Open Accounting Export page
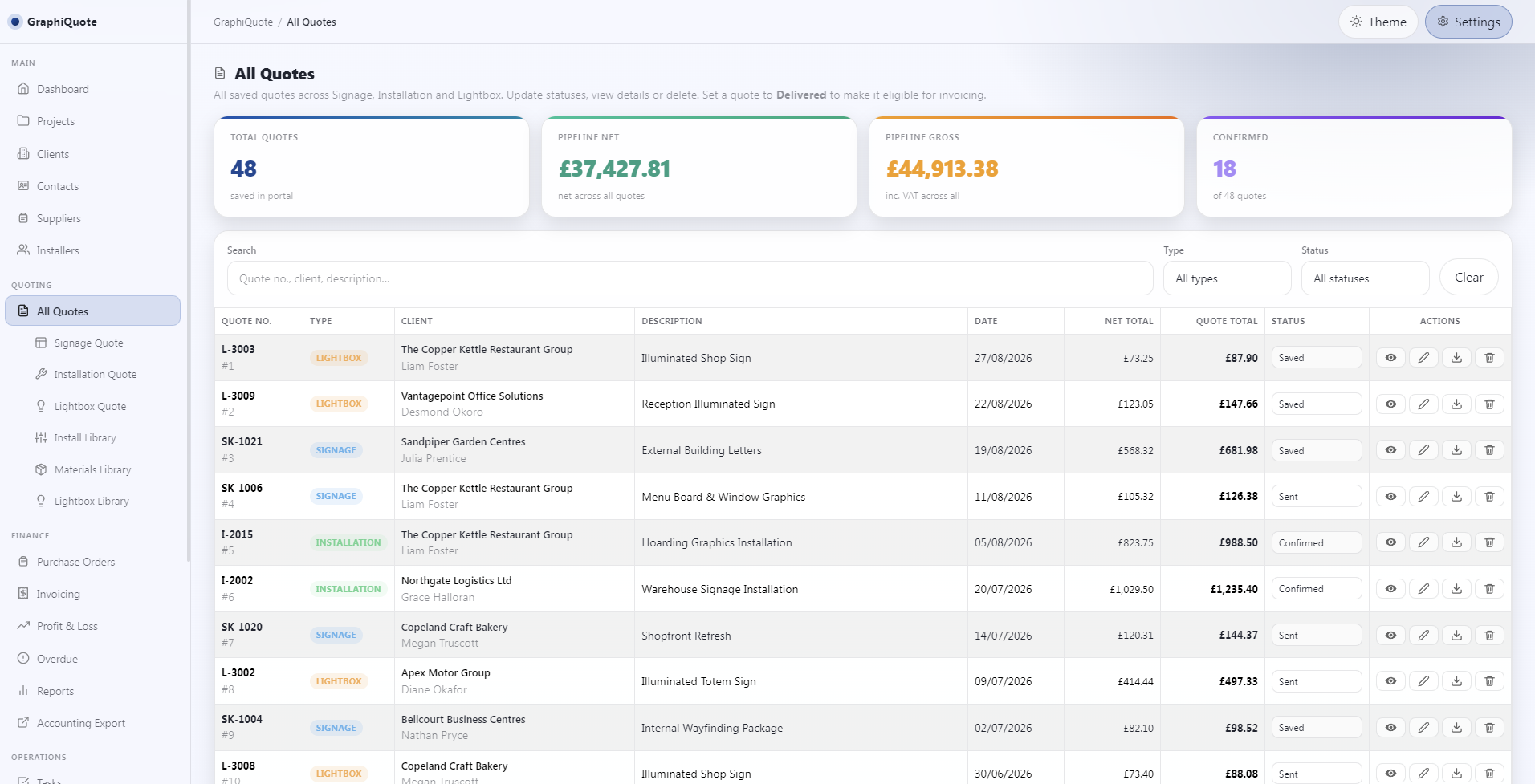 click(93, 723)
